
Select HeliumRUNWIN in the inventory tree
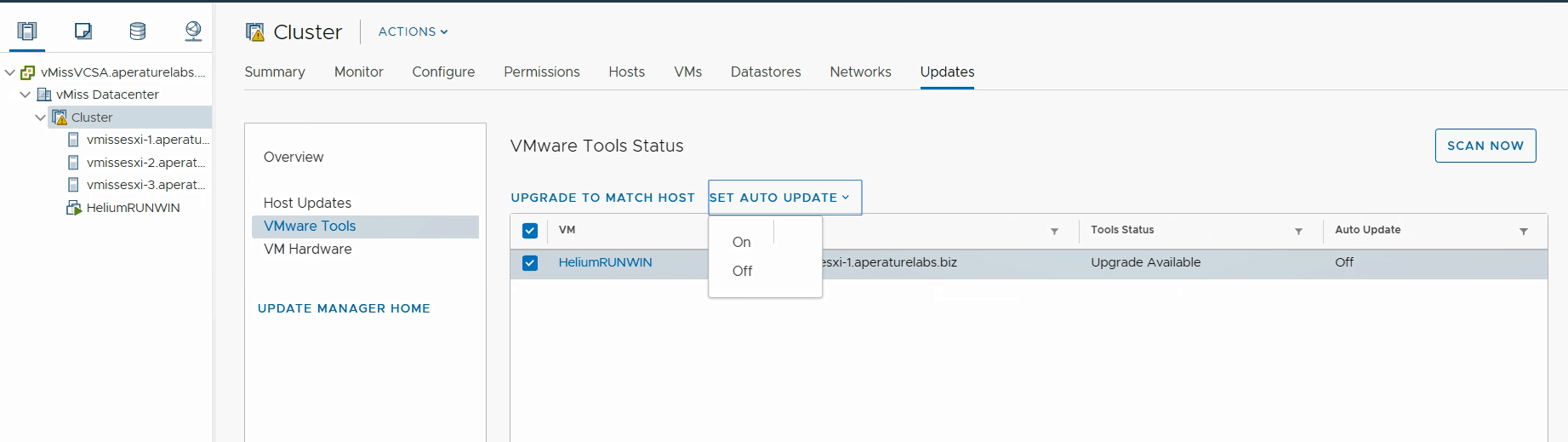[133, 208]
